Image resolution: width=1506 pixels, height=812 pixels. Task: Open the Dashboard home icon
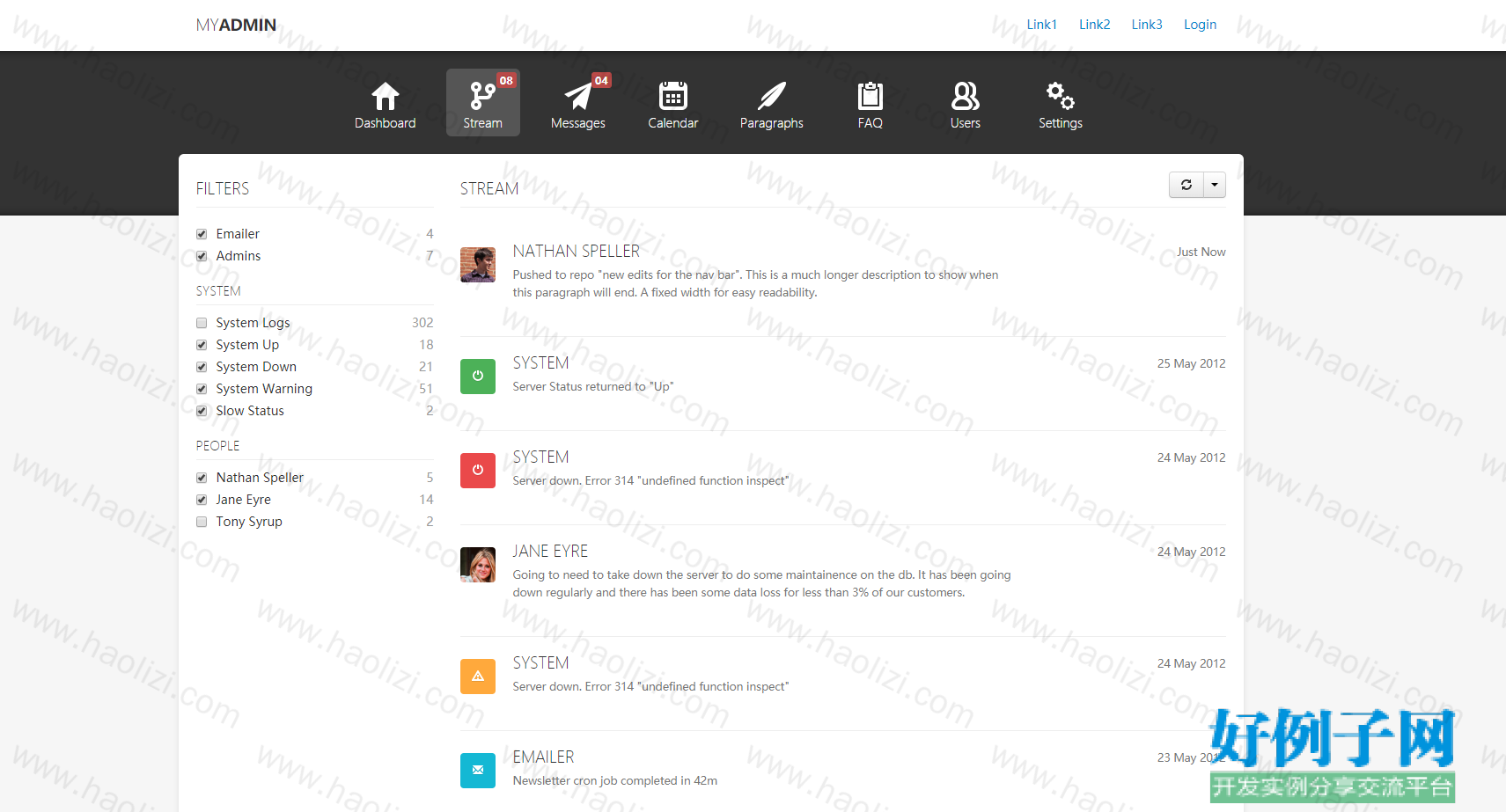385,95
